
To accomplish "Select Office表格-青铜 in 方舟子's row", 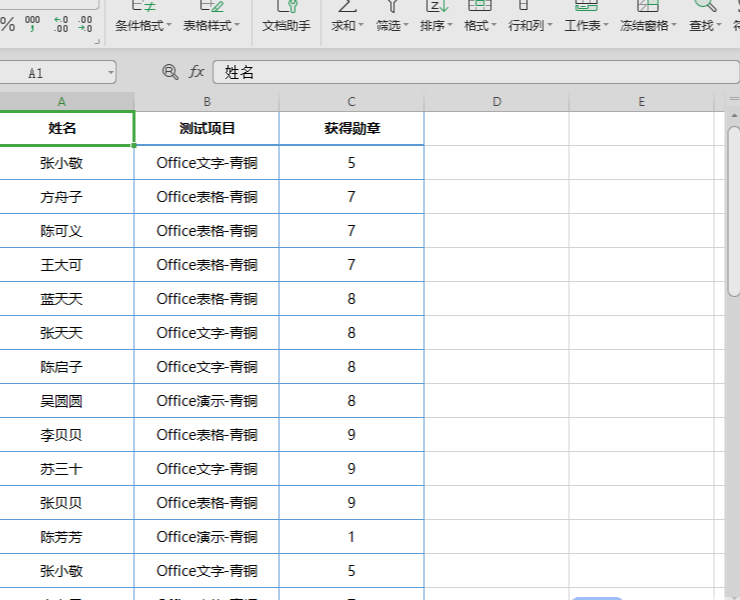I will click(x=207, y=197).
